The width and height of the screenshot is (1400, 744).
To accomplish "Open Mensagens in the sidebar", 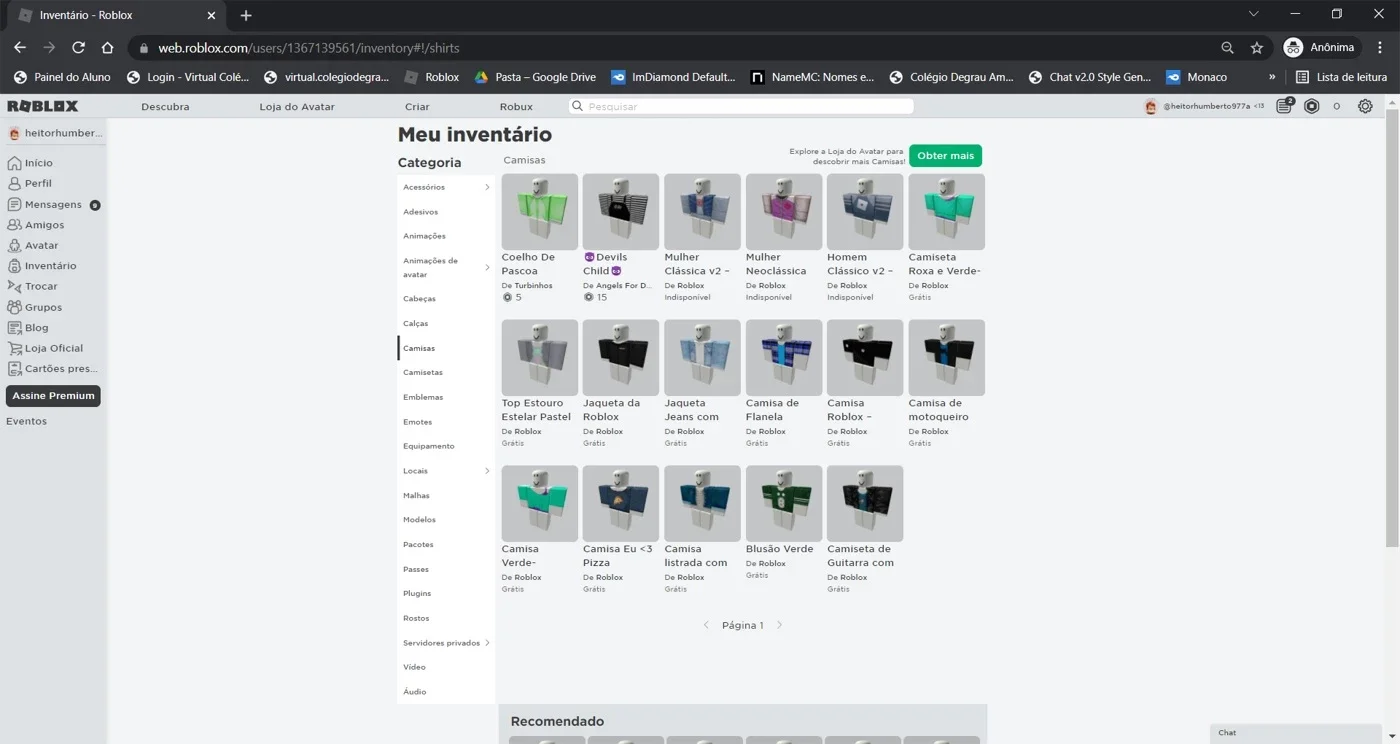I will [53, 204].
